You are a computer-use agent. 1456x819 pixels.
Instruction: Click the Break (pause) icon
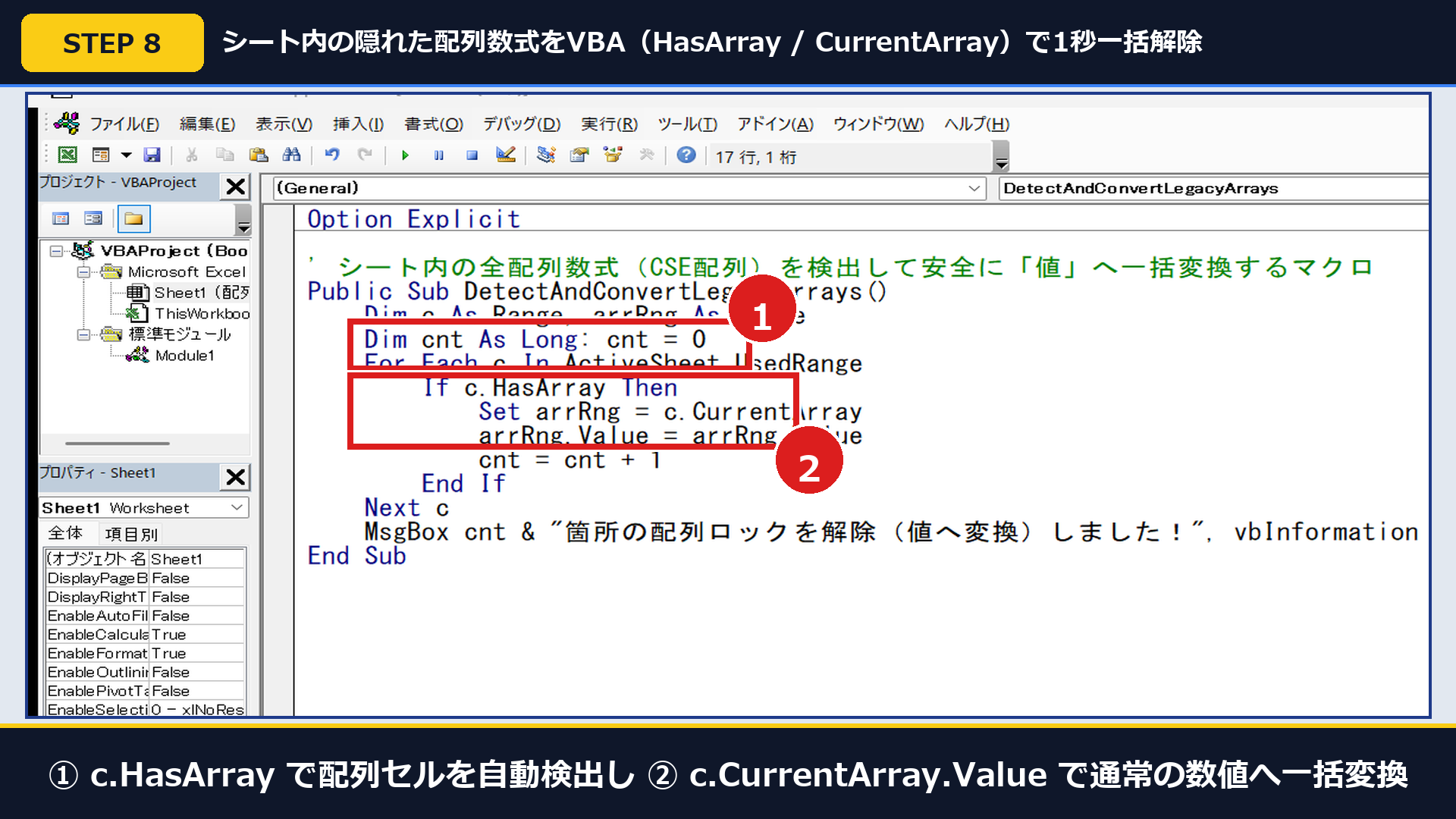[x=439, y=155]
